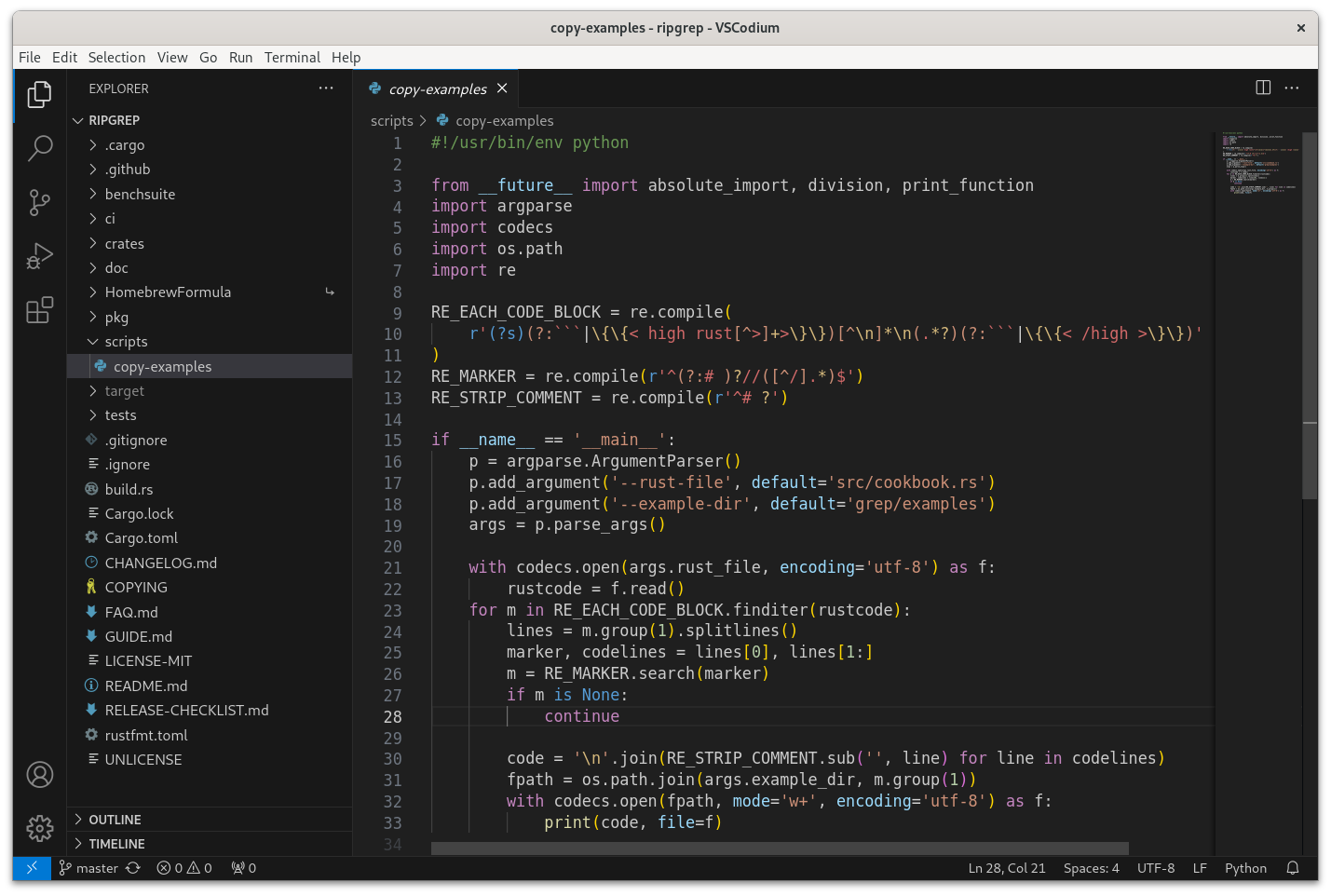Expand the crates folder
The width and height of the screenshot is (1331, 896).
point(210,244)
